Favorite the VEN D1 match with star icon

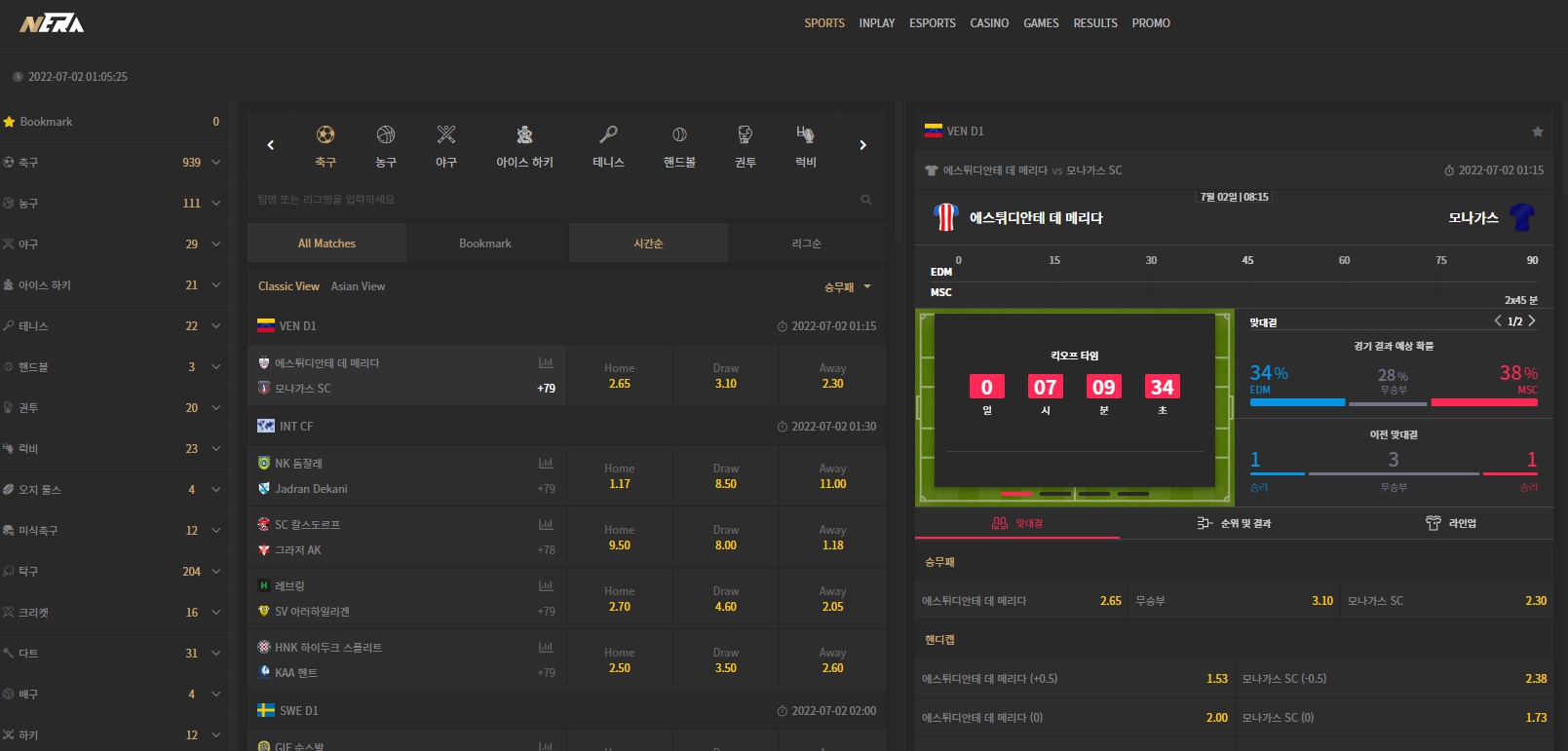coord(1538,131)
